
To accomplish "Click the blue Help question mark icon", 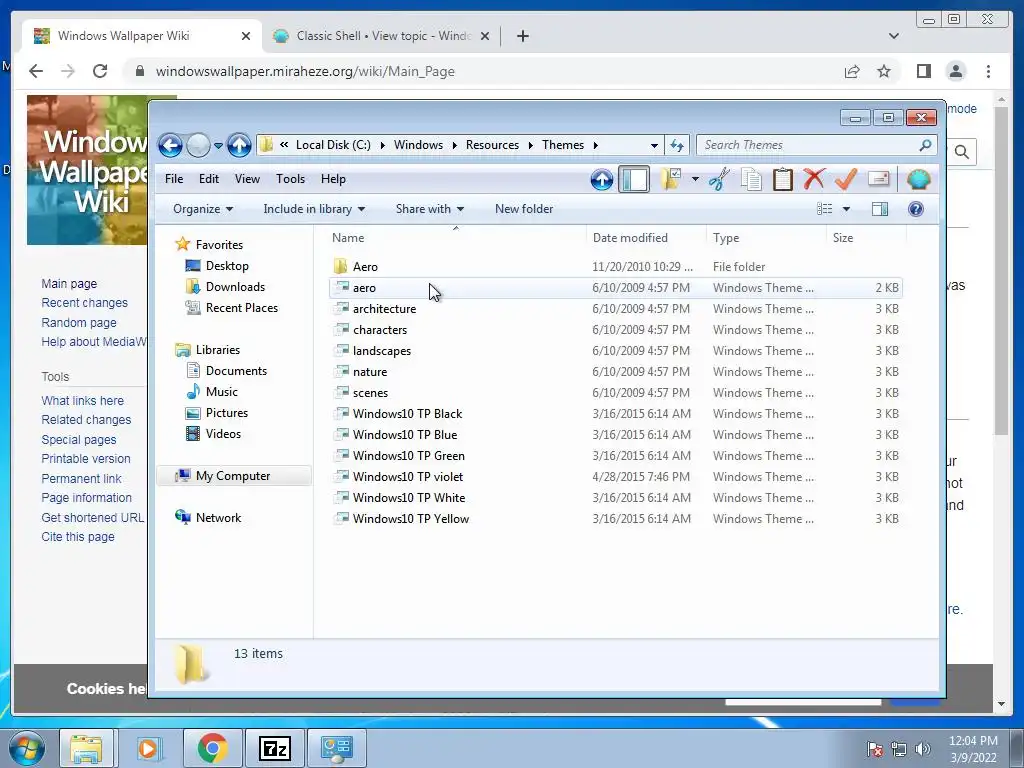I will (916, 209).
